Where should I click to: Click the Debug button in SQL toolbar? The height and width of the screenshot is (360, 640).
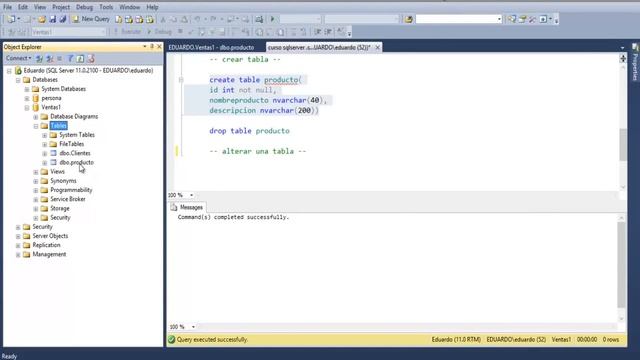pos(159,31)
